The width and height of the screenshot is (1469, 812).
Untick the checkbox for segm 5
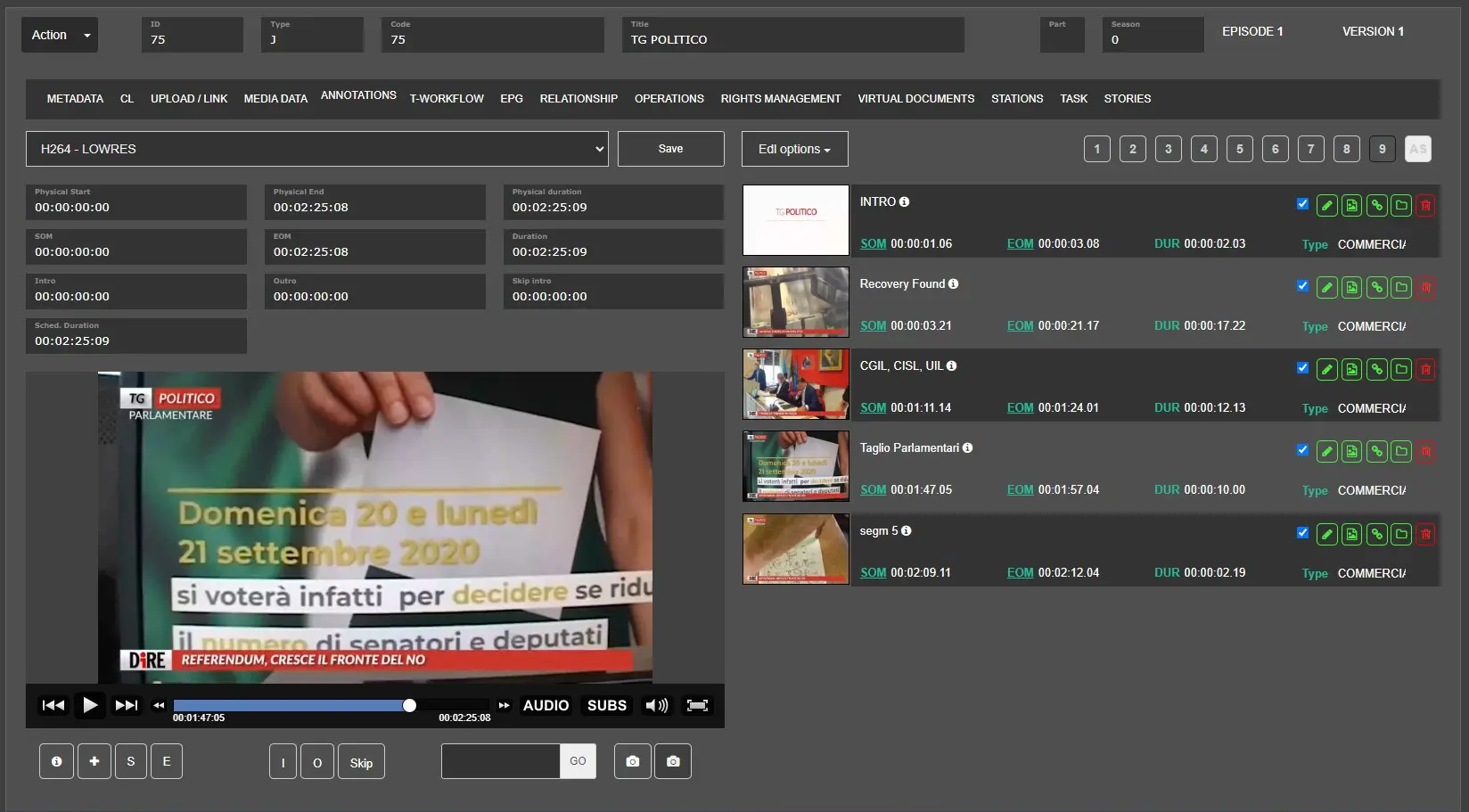click(x=1302, y=533)
